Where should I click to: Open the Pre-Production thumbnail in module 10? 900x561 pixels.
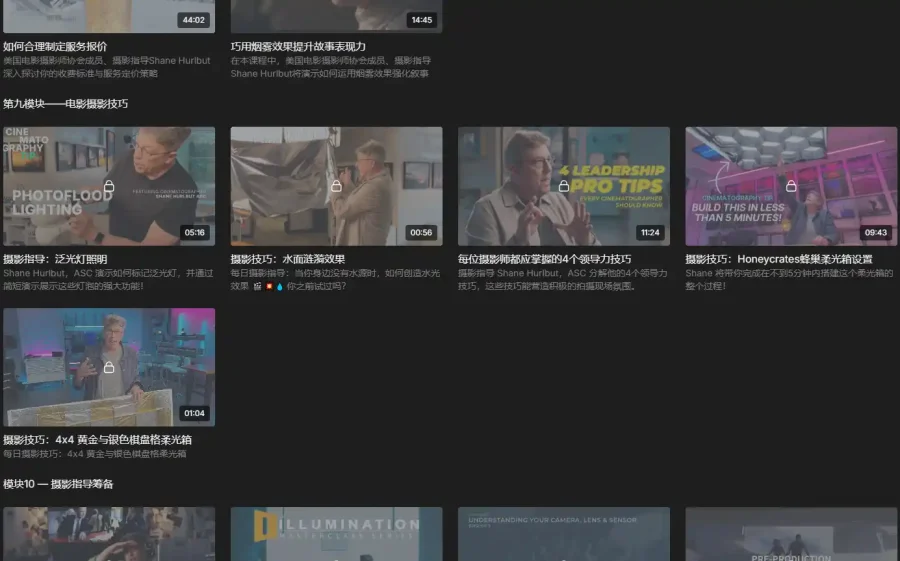791,534
